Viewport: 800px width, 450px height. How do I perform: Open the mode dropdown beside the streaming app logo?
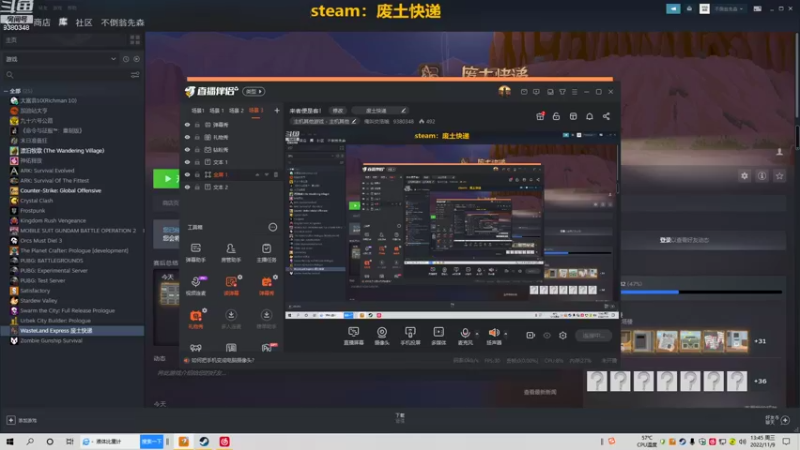point(254,91)
